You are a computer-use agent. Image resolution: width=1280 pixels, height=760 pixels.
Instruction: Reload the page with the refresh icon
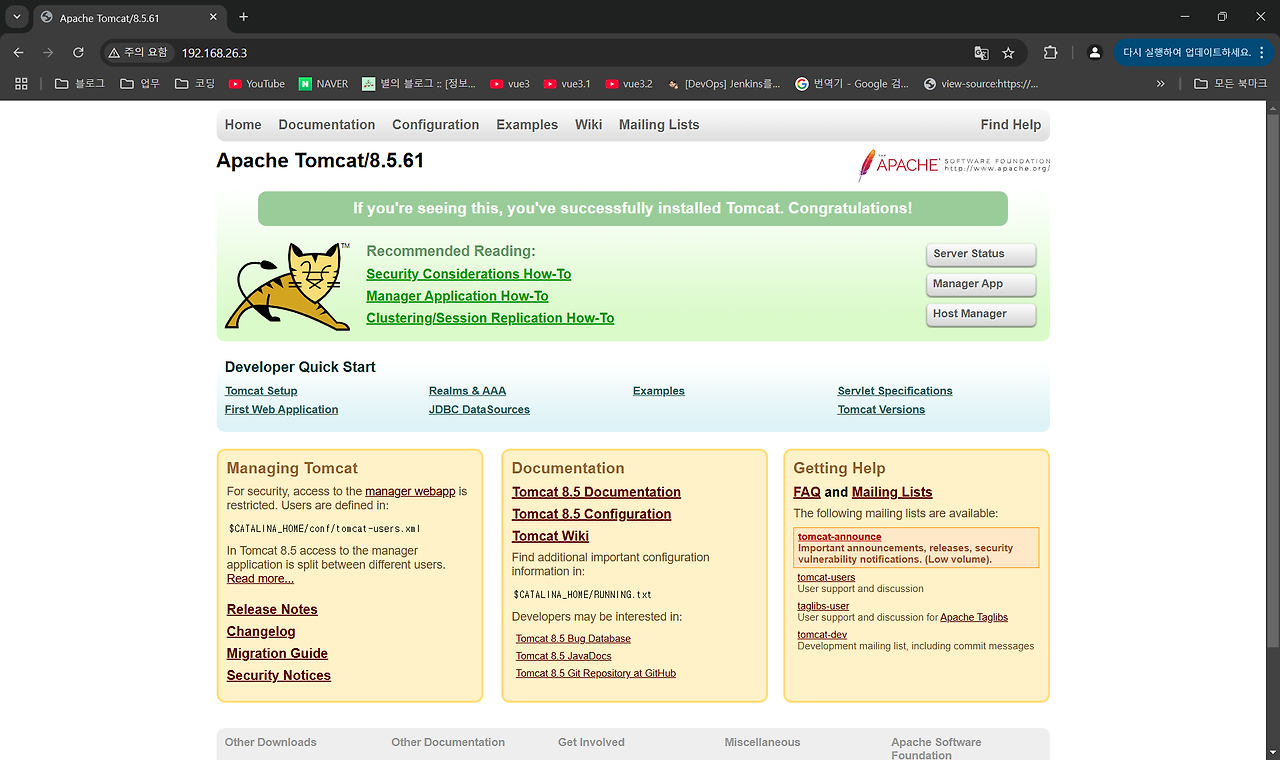[79, 52]
